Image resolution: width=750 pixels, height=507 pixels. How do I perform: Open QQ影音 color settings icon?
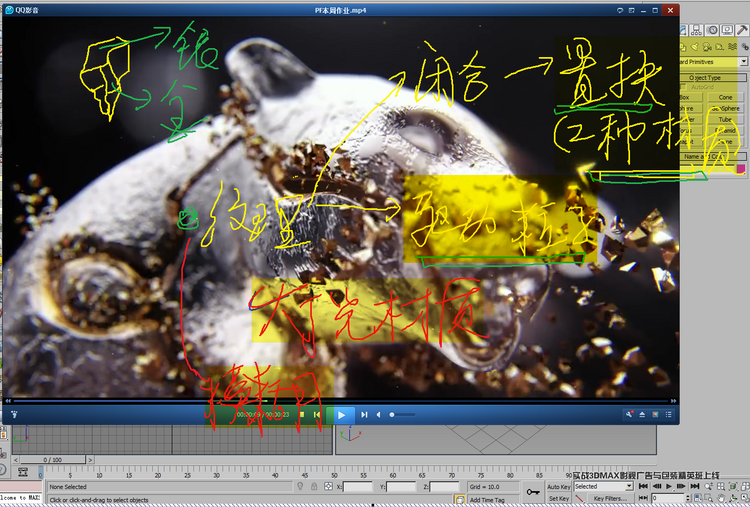(655, 415)
